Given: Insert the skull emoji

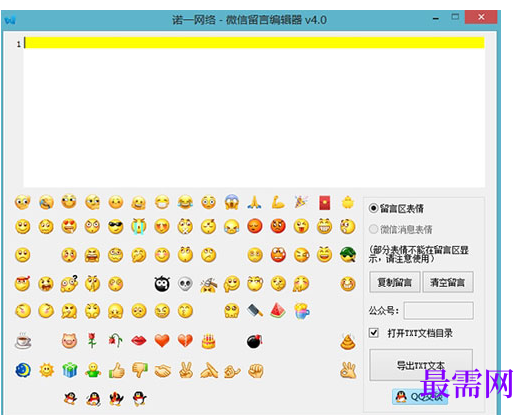Looking at the screenshot, I should pyautogui.click(x=185, y=284).
